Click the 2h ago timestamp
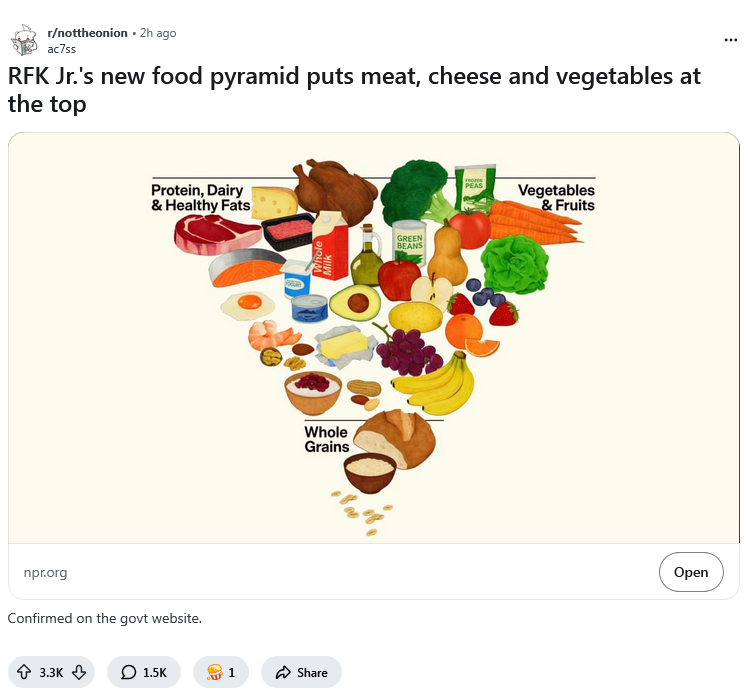The image size is (748, 696). (158, 33)
